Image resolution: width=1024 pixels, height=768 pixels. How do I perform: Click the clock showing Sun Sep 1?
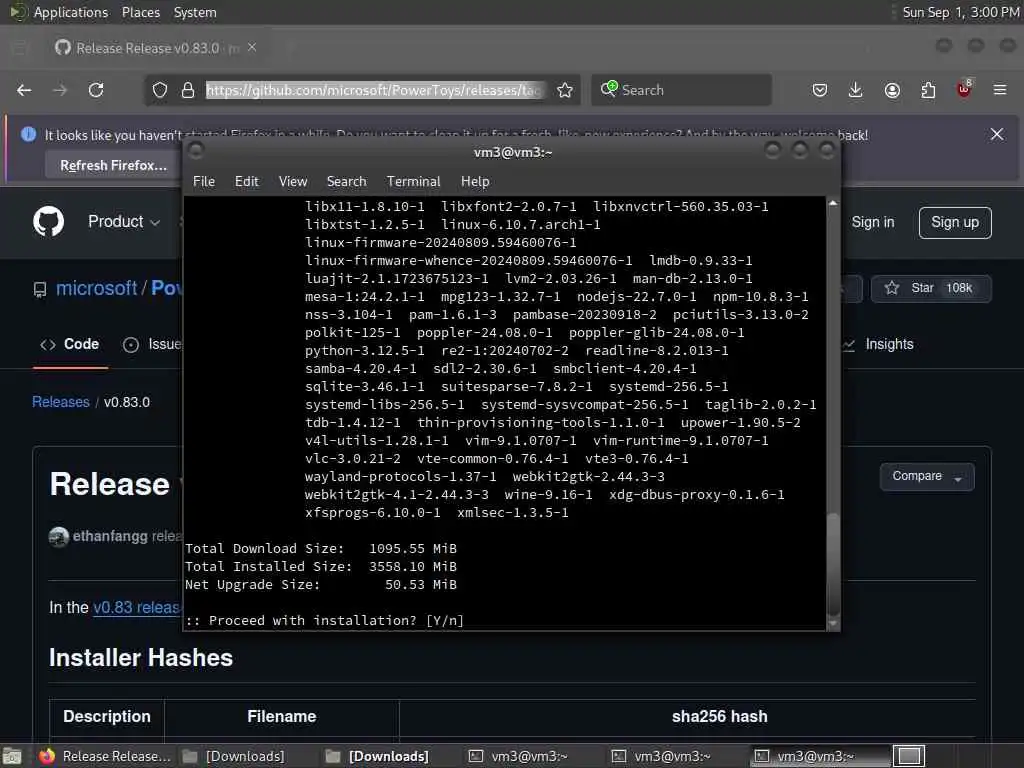[x=960, y=12]
